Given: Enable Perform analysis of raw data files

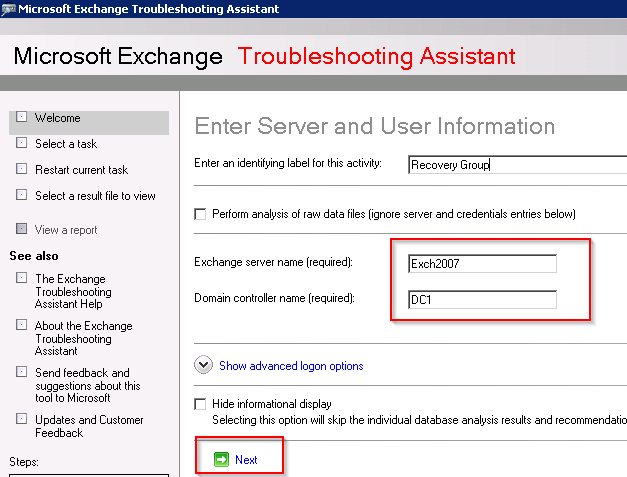Looking at the screenshot, I should [200, 214].
